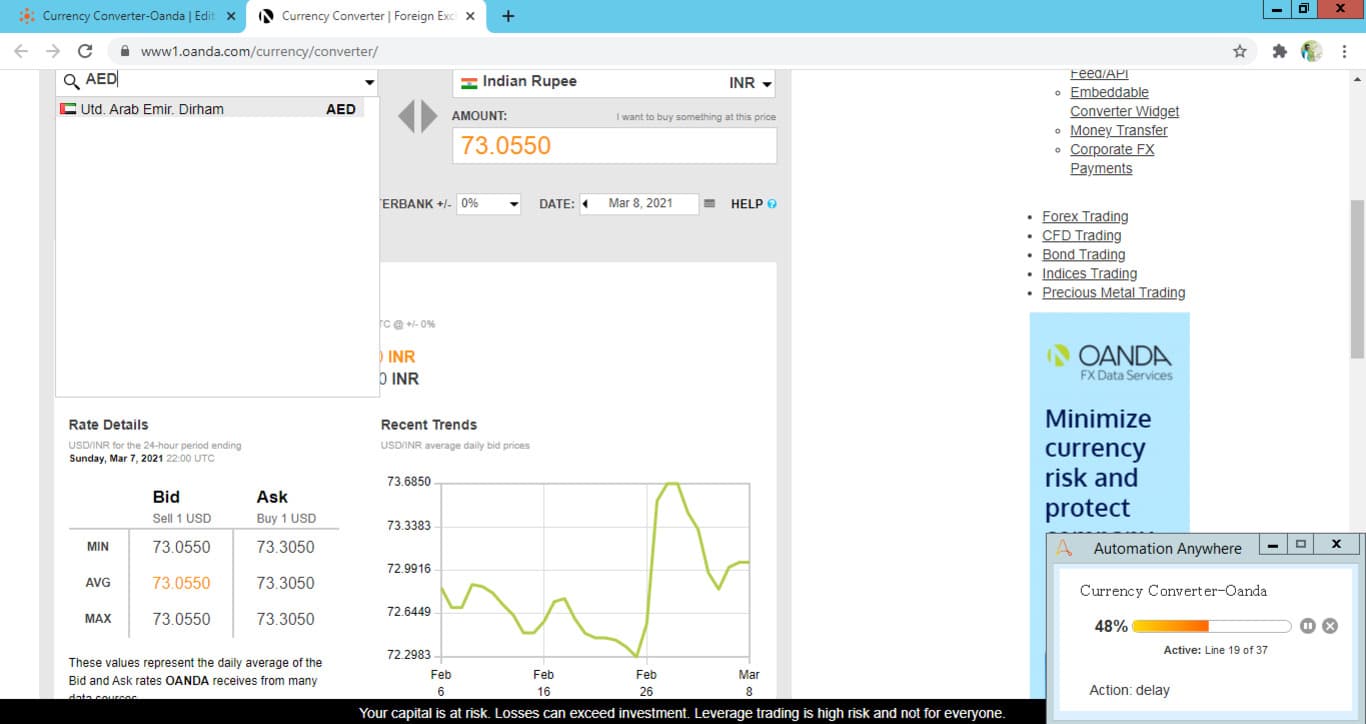The width and height of the screenshot is (1366, 724).
Task: Open a new browser tab
Action: (508, 16)
